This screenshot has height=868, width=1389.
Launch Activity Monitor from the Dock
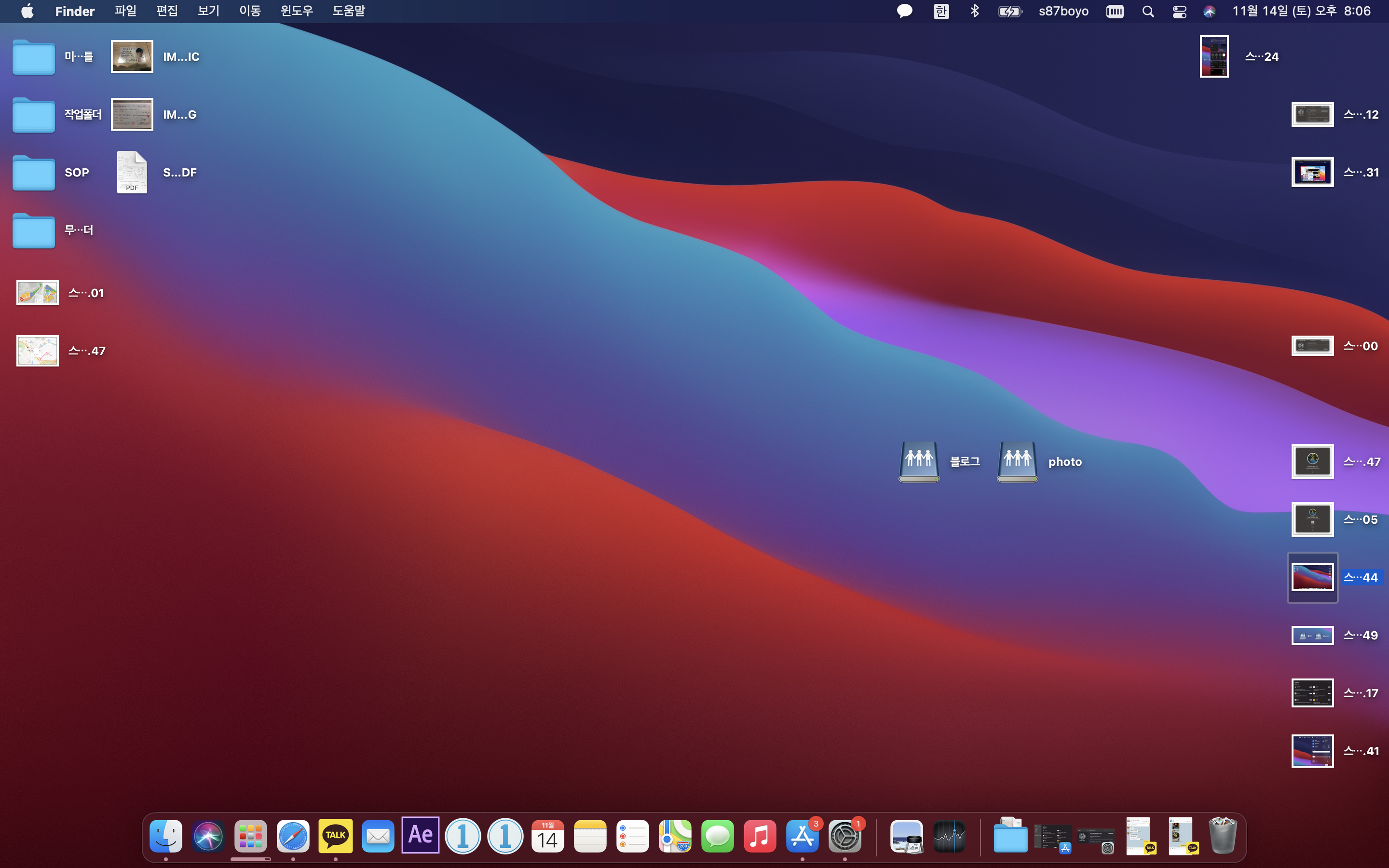(x=949, y=836)
